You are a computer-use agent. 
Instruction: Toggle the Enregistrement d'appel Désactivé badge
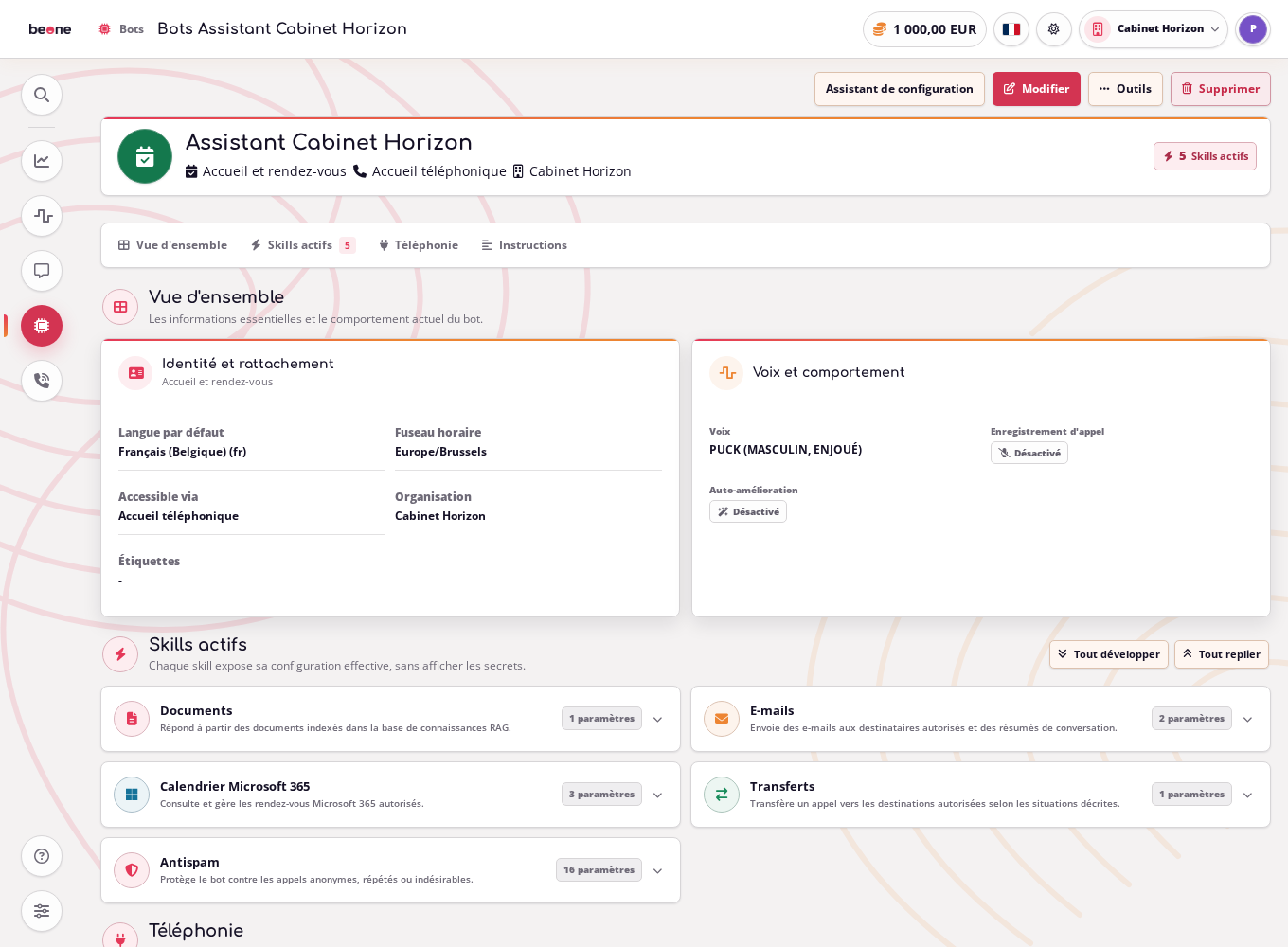pyautogui.click(x=1029, y=453)
